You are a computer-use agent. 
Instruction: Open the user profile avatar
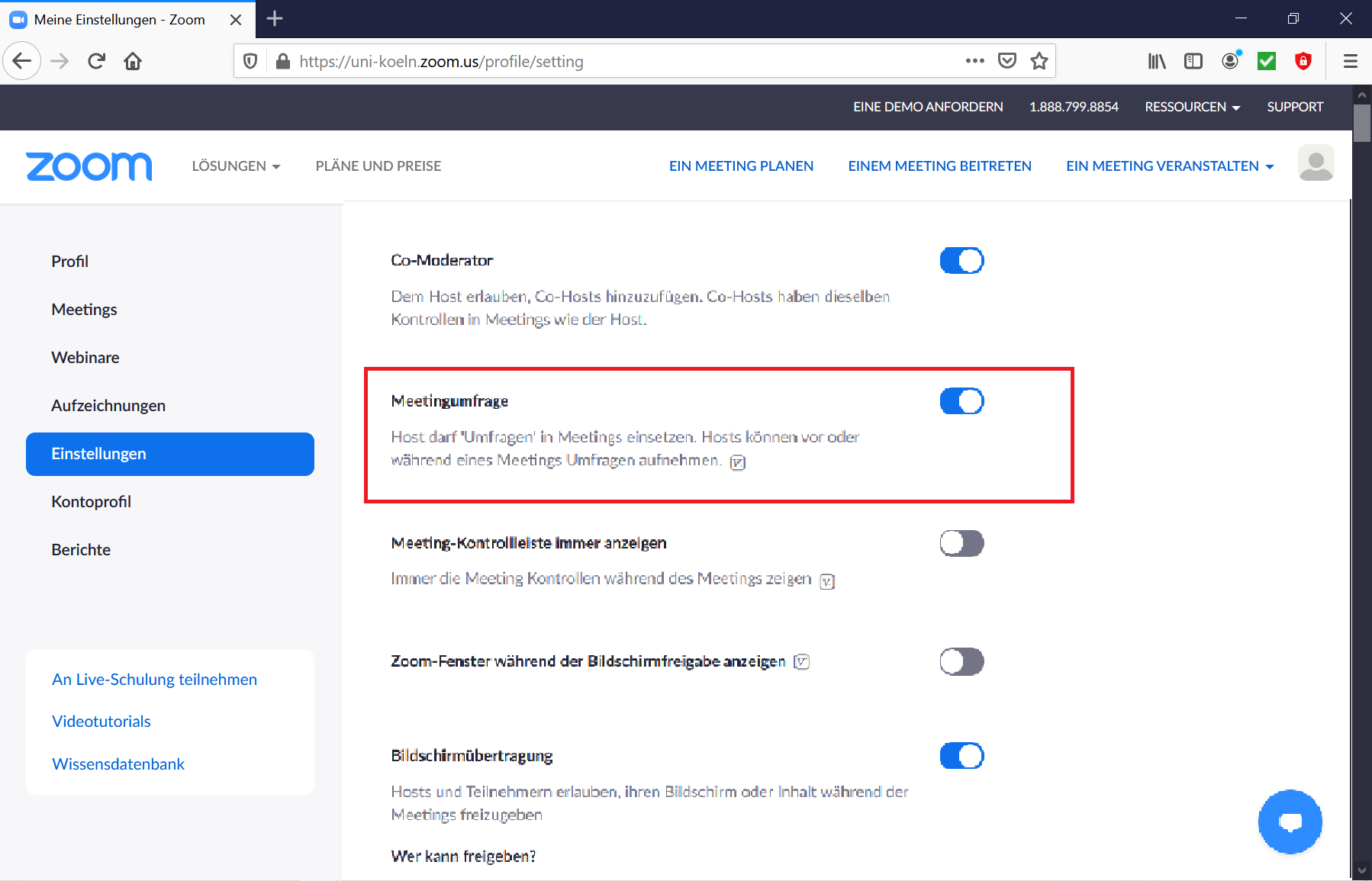pyautogui.click(x=1316, y=163)
